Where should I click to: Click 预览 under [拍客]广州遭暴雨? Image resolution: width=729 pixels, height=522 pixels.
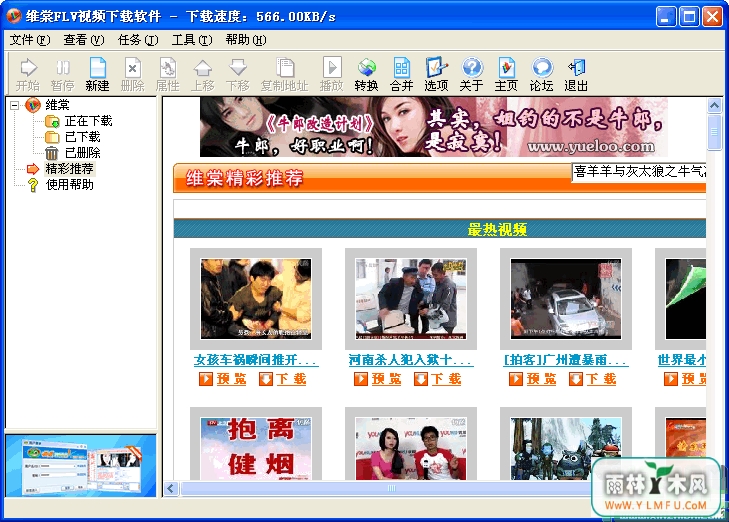(533, 379)
